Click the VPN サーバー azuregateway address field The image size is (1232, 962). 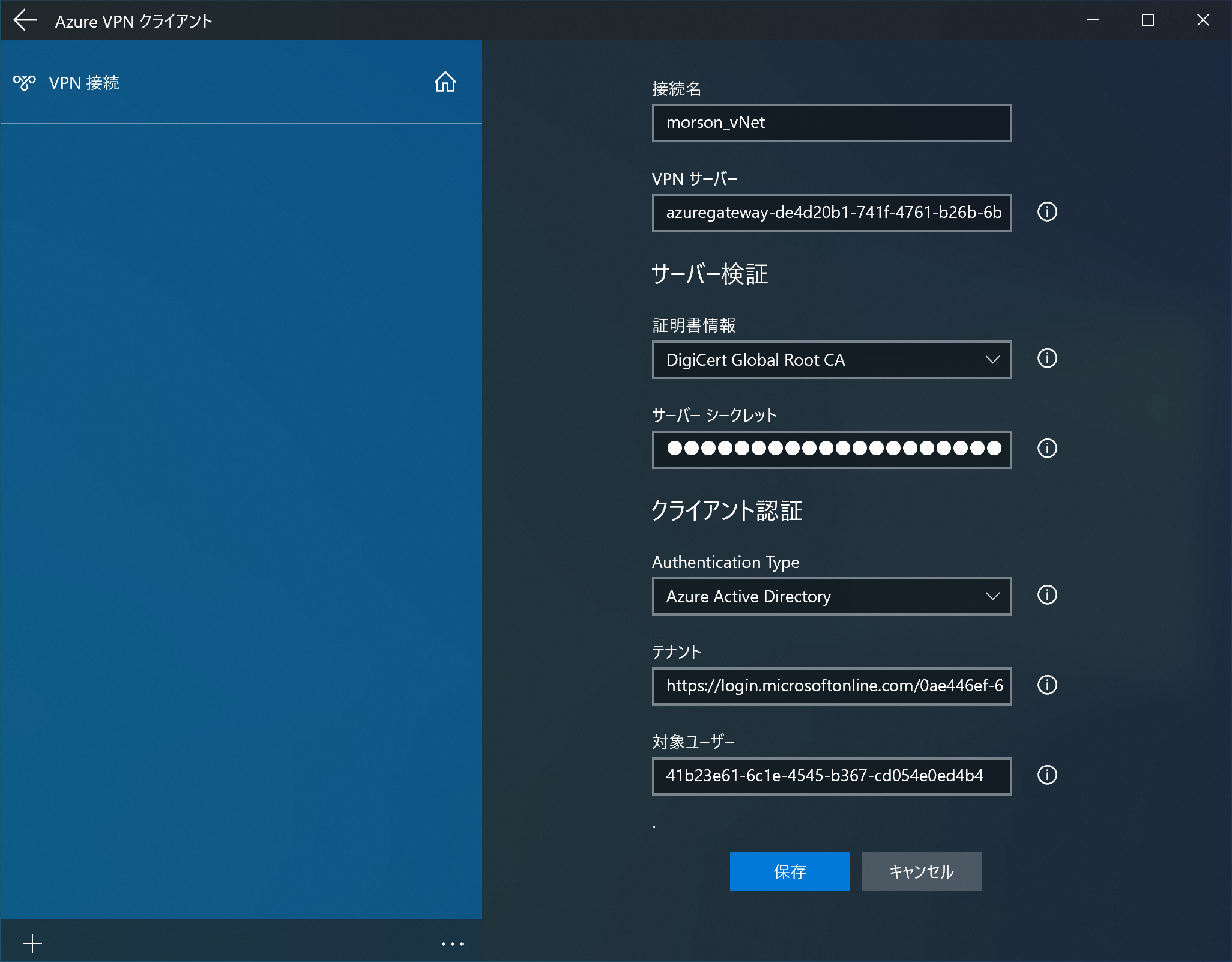coord(832,213)
